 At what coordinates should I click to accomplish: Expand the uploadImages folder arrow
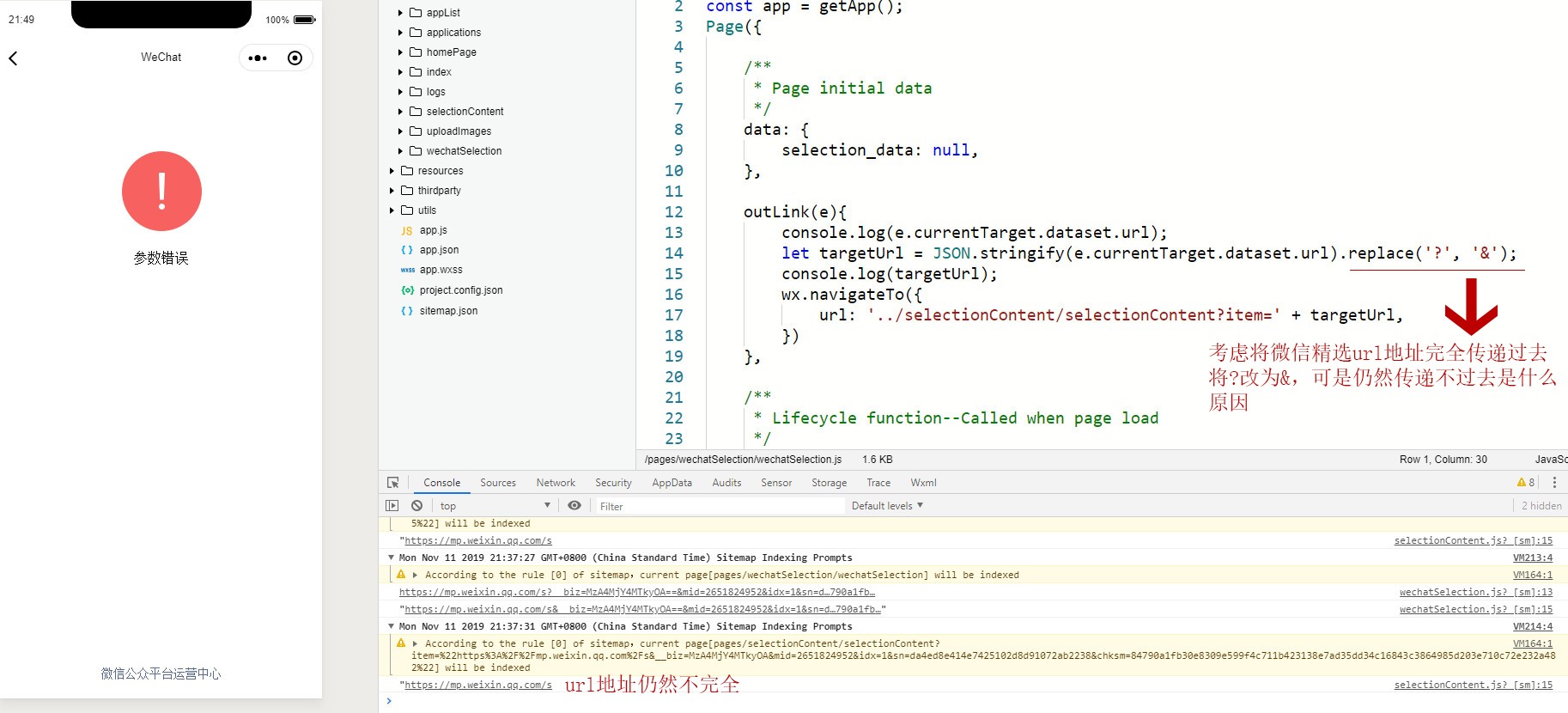400,131
